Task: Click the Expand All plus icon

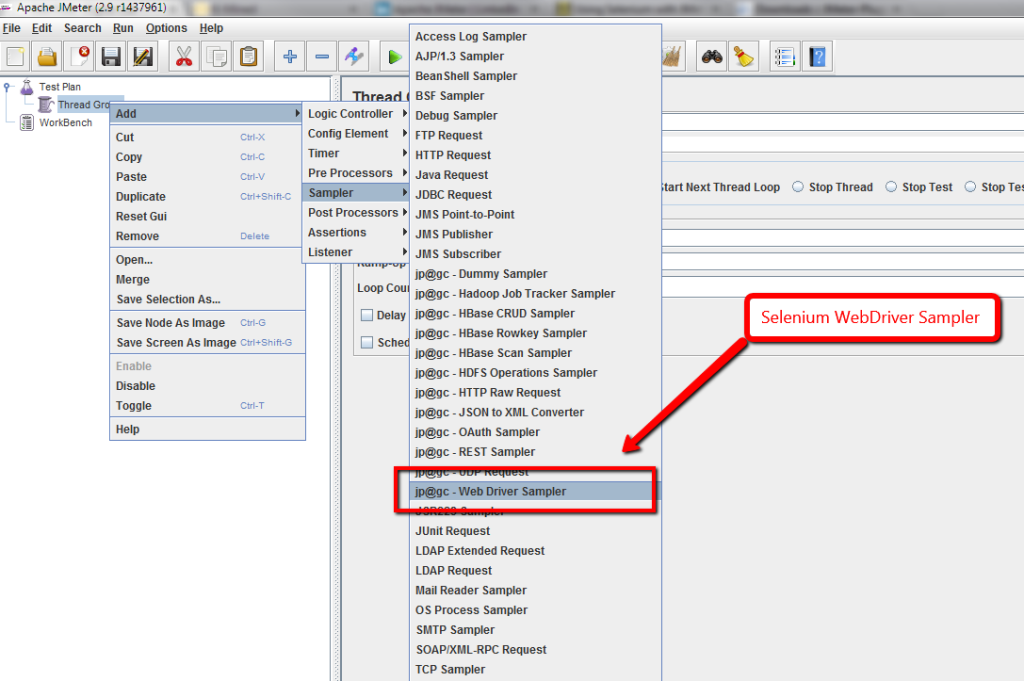Action: coord(290,57)
